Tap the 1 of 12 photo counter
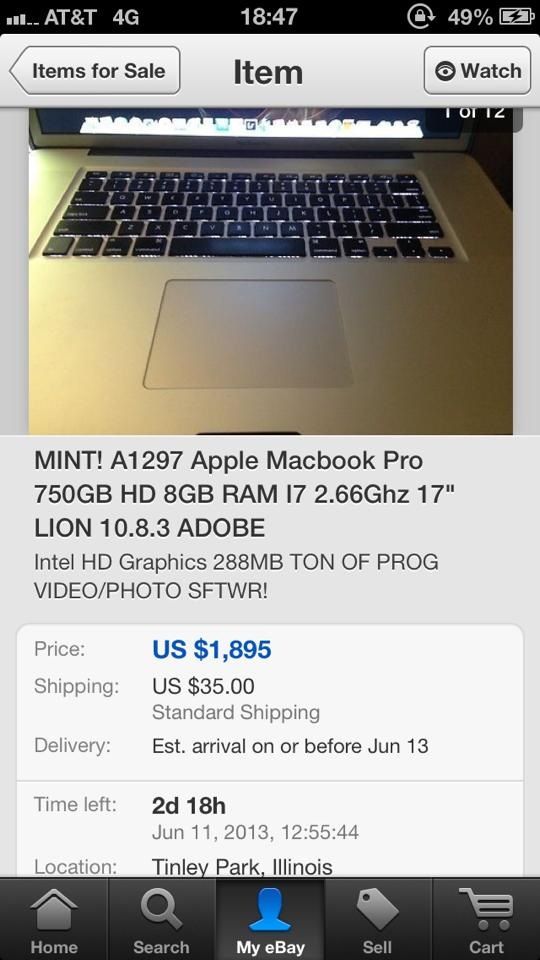The image size is (540, 960). point(474,114)
